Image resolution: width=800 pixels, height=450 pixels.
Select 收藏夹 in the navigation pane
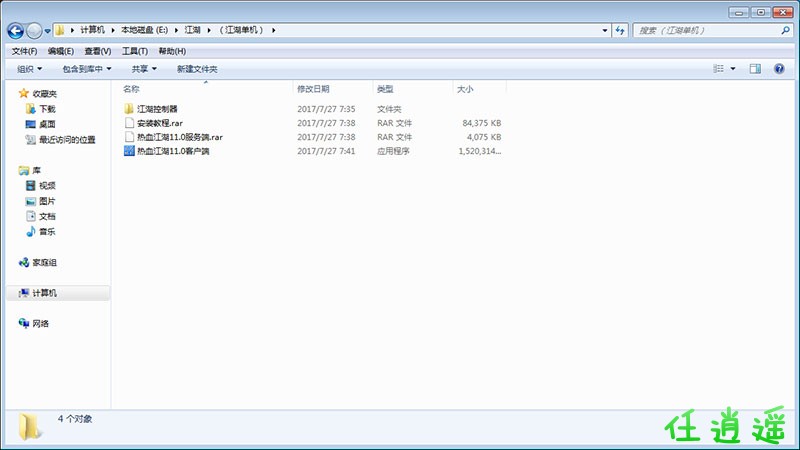click(45, 93)
